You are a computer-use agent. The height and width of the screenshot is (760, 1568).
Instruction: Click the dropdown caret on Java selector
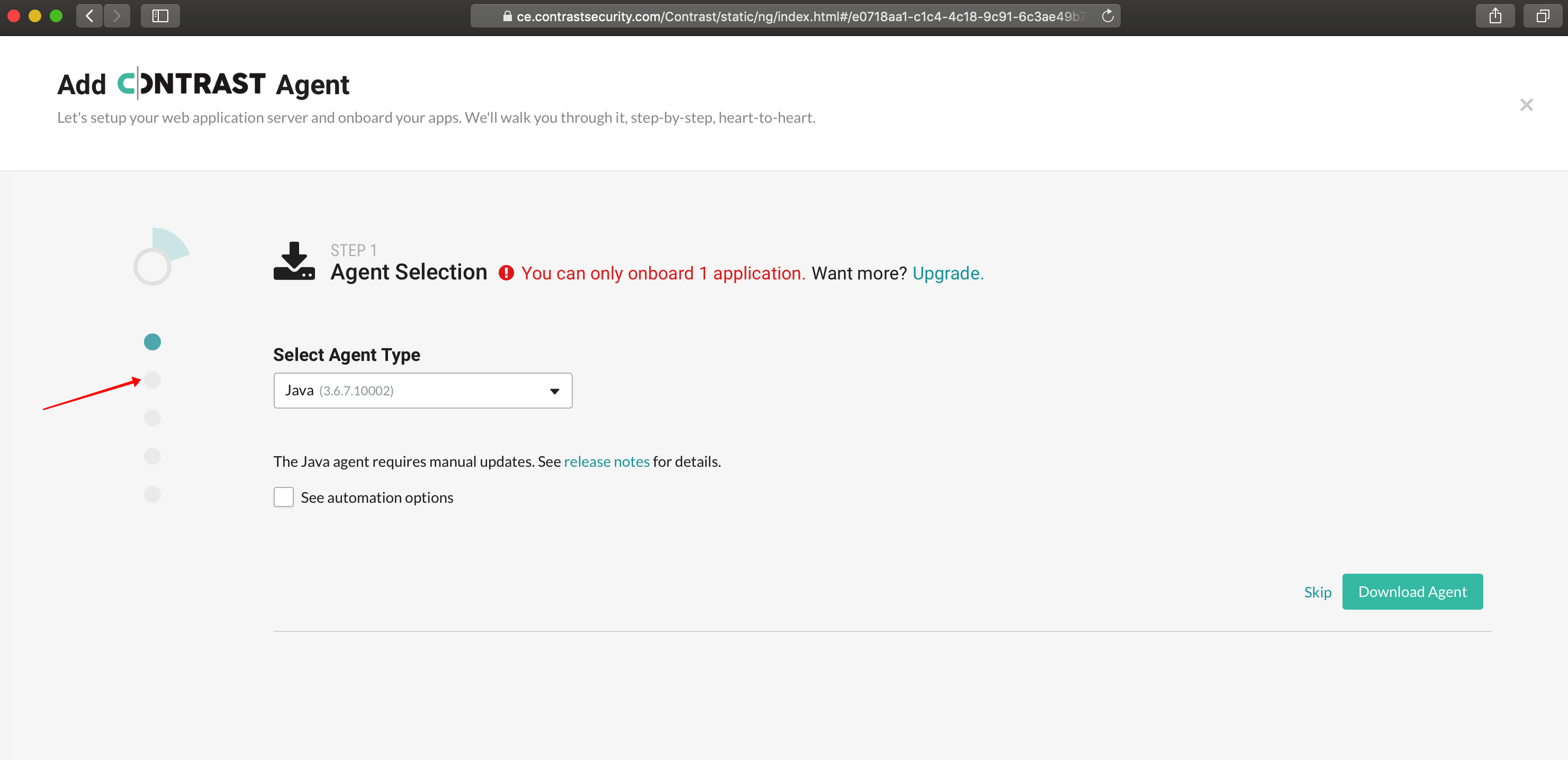pos(554,391)
